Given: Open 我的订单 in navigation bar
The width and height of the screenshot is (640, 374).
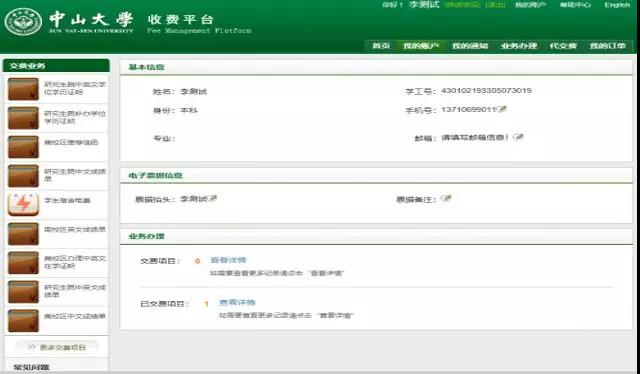Looking at the screenshot, I should 607,46.
